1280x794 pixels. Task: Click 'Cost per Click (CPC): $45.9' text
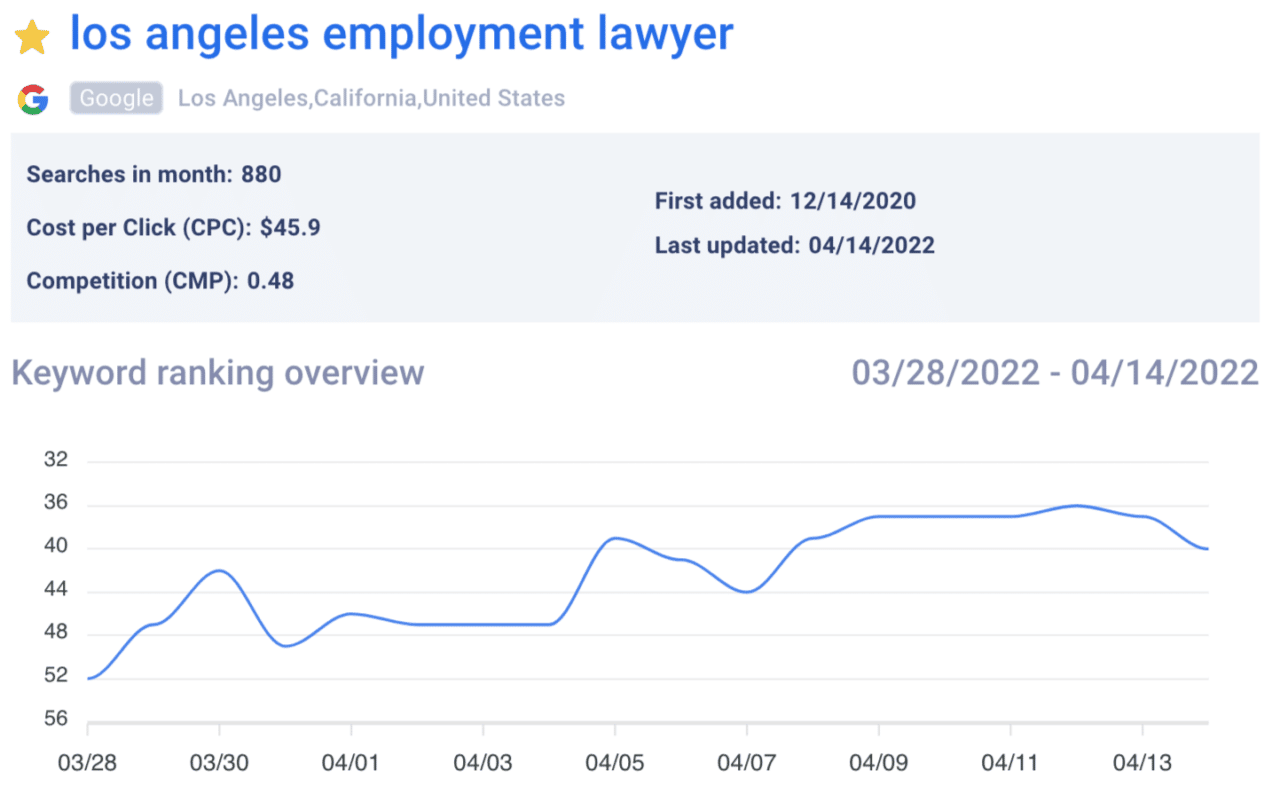pos(173,227)
